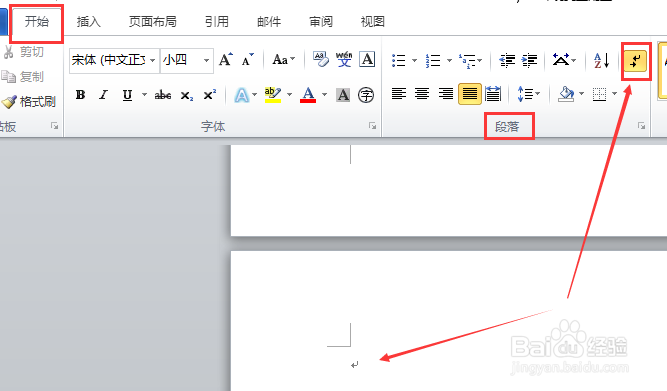Open the wén phonetic guide tool

[x=344, y=60]
